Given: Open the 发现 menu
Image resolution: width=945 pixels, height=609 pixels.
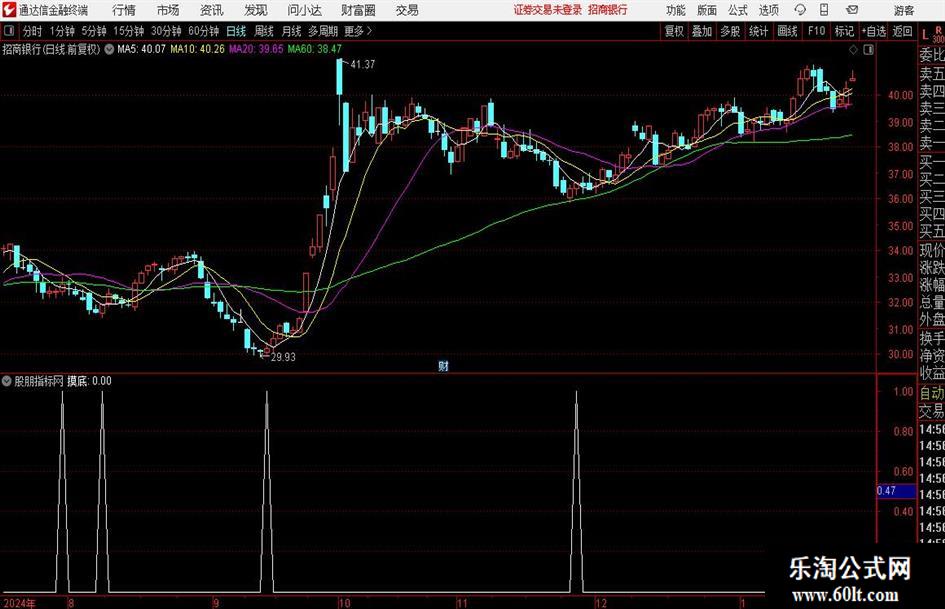Looking at the screenshot, I should pos(256,10).
